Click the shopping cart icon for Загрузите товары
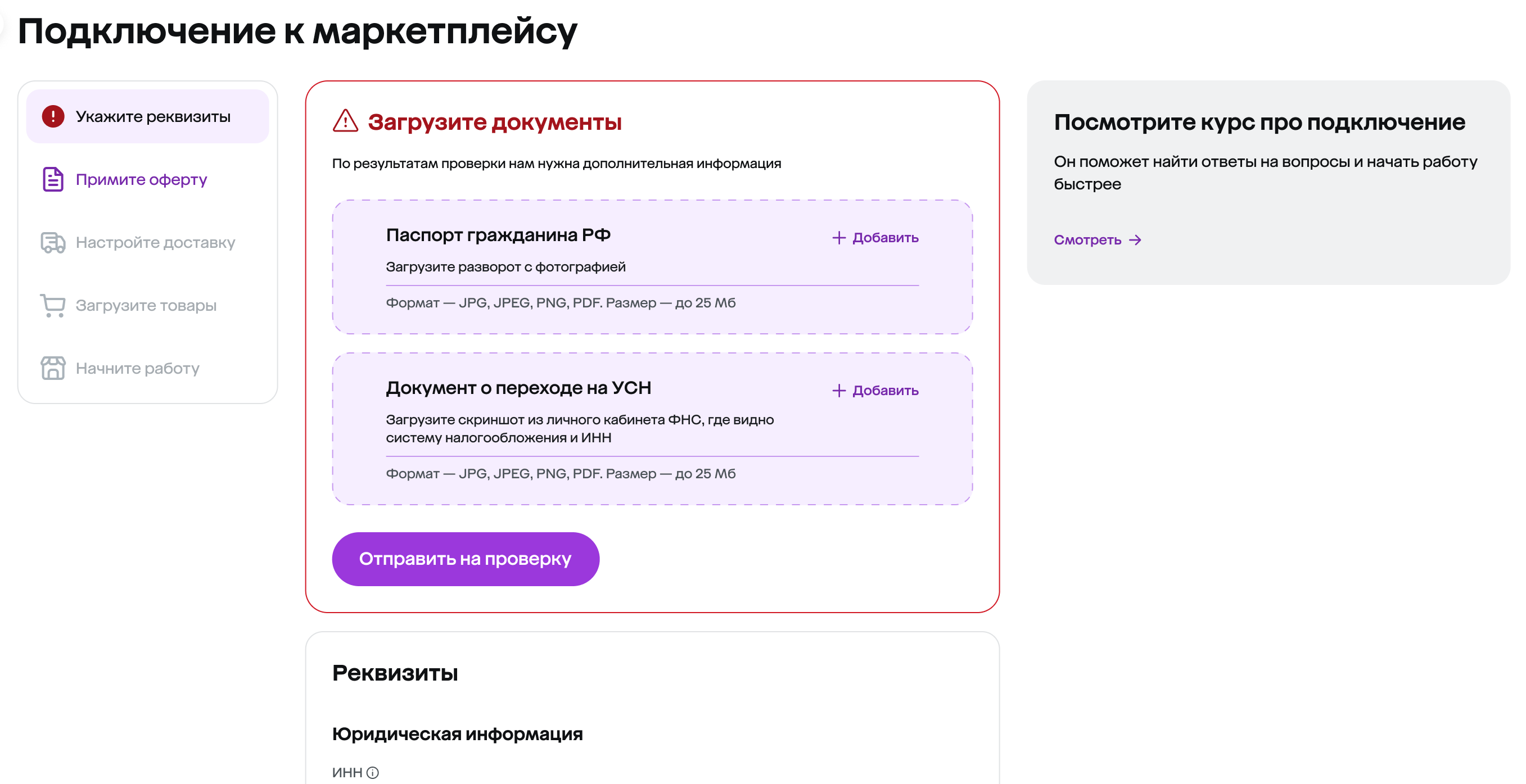1526x784 pixels. (x=53, y=306)
